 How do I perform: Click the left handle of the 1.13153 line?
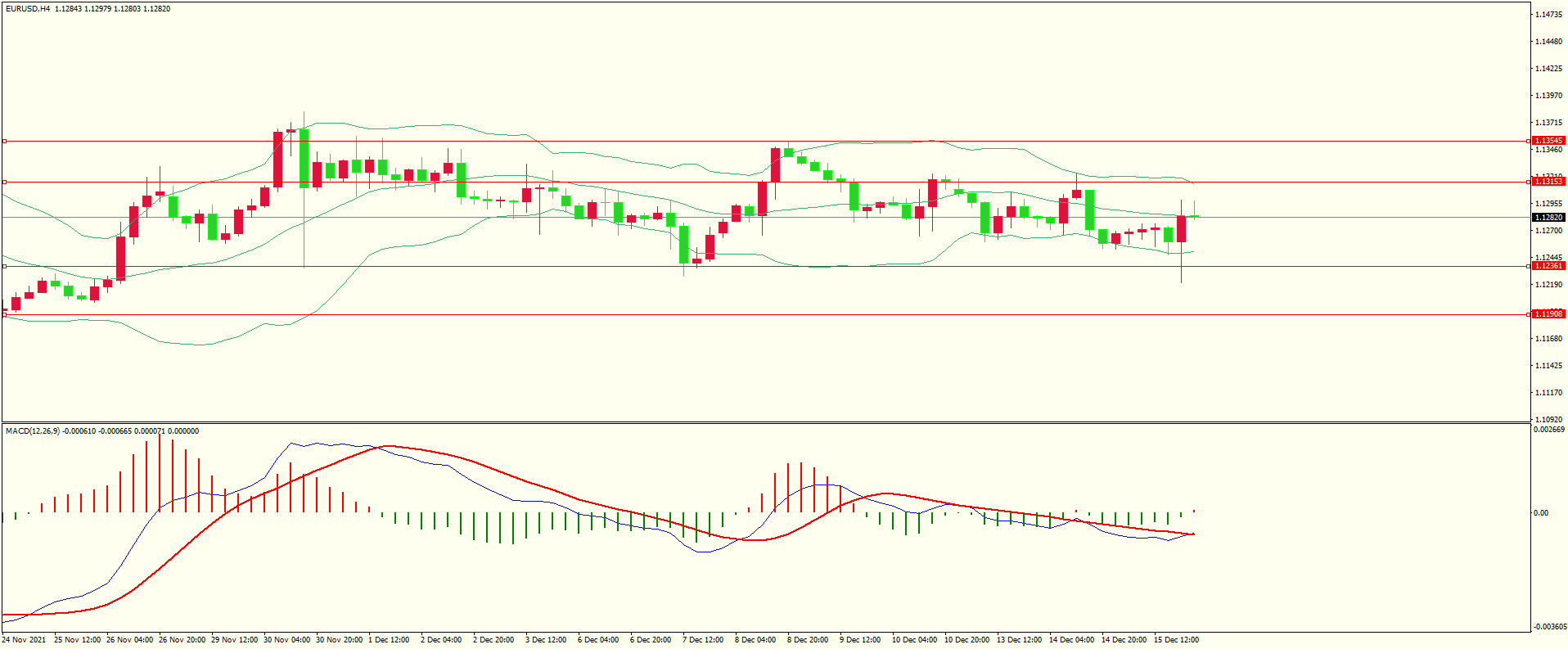coord(4,183)
